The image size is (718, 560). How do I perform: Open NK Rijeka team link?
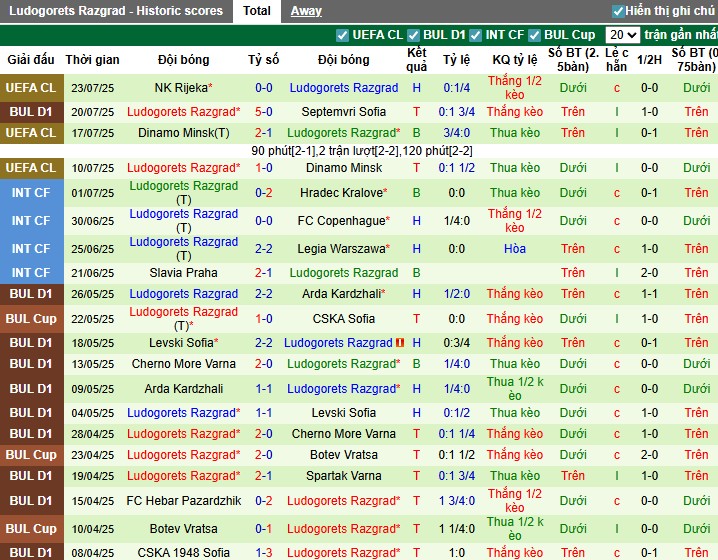[x=183, y=87]
